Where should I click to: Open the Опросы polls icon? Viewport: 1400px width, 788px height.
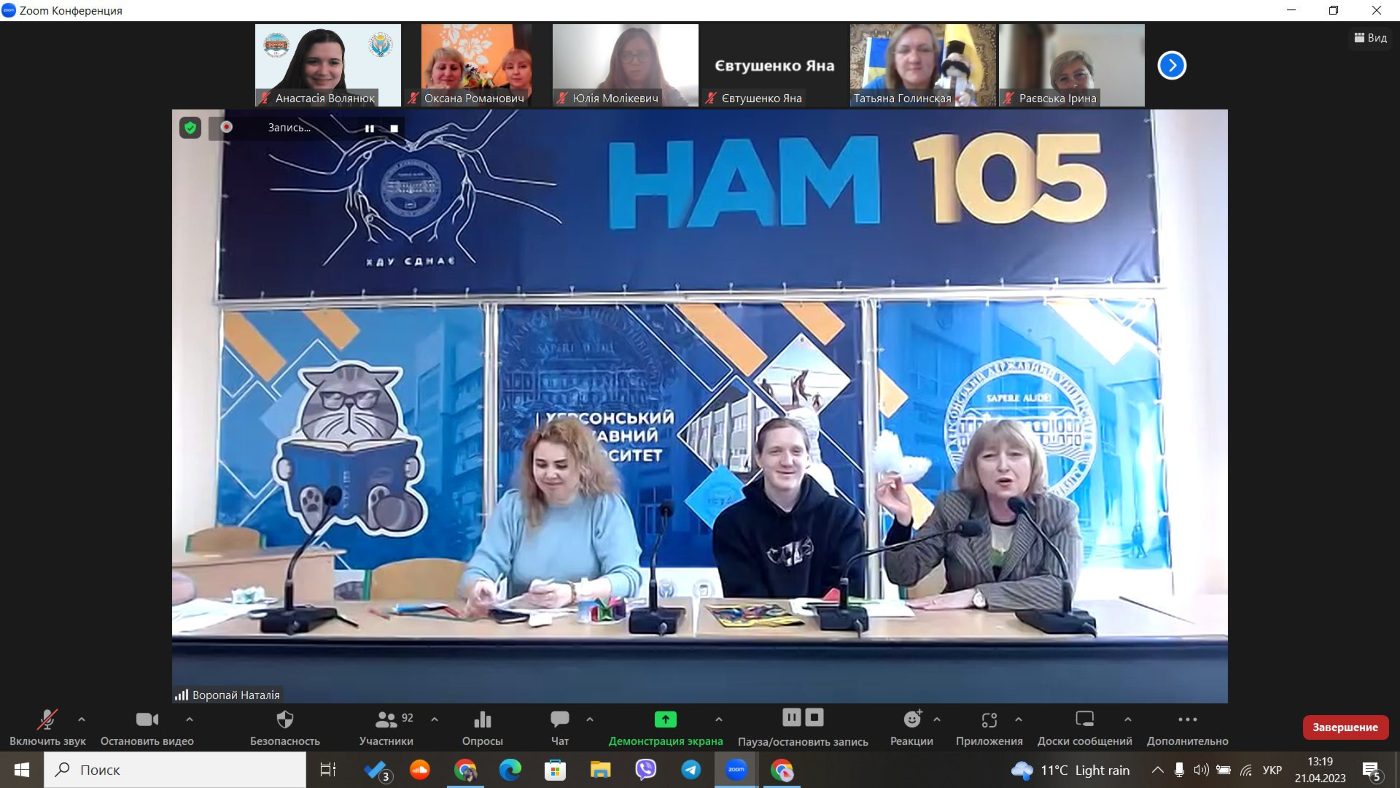pyautogui.click(x=483, y=720)
